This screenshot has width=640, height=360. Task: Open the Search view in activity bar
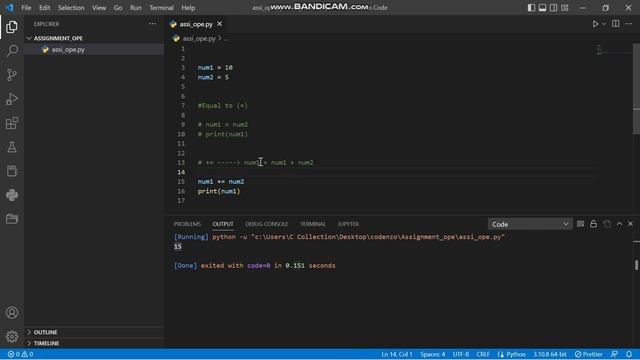pos(12,51)
